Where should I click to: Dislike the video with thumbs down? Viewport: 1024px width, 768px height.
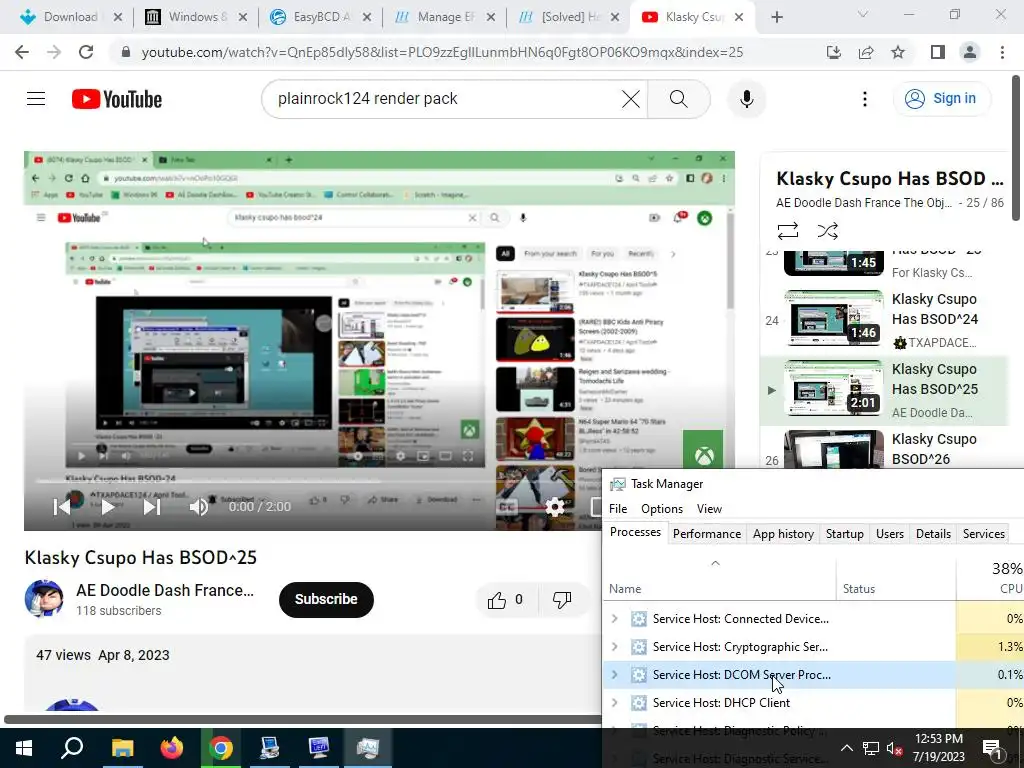(562, 600)
